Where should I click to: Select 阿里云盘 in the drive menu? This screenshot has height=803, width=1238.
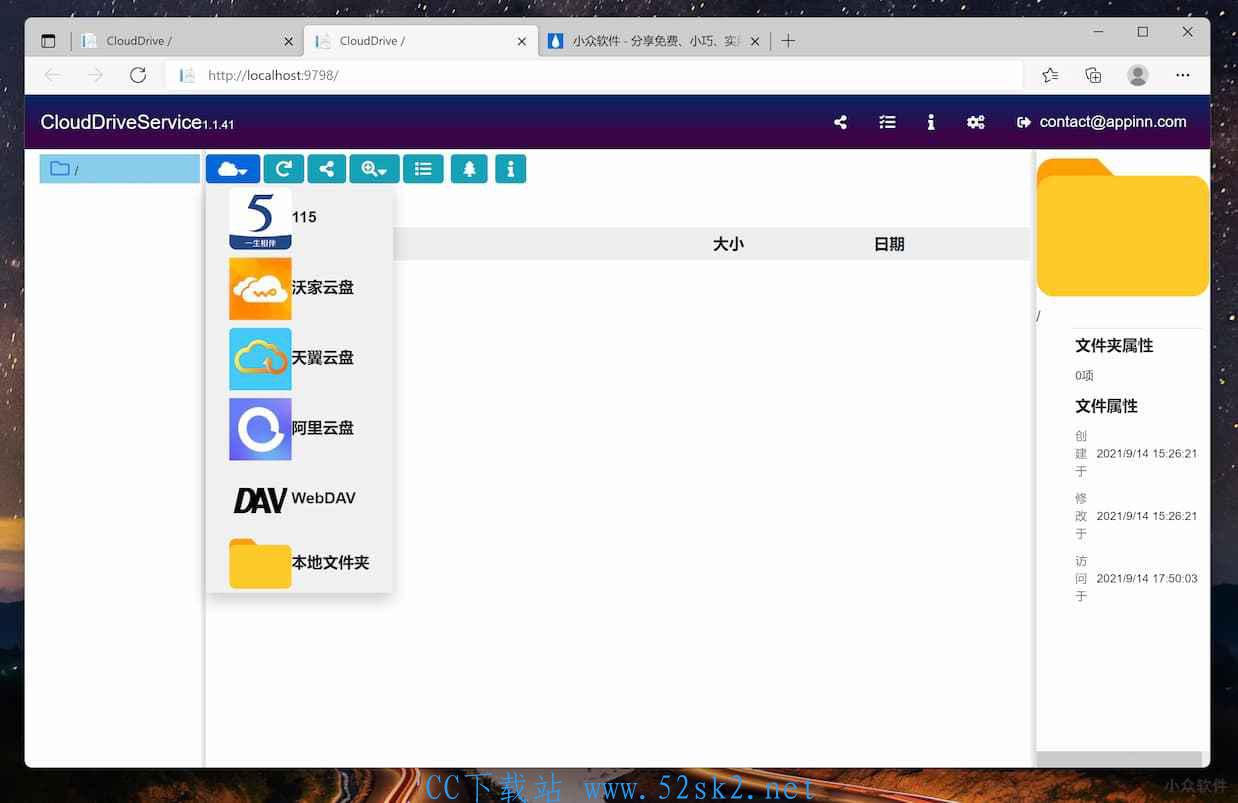click(298, 428)
